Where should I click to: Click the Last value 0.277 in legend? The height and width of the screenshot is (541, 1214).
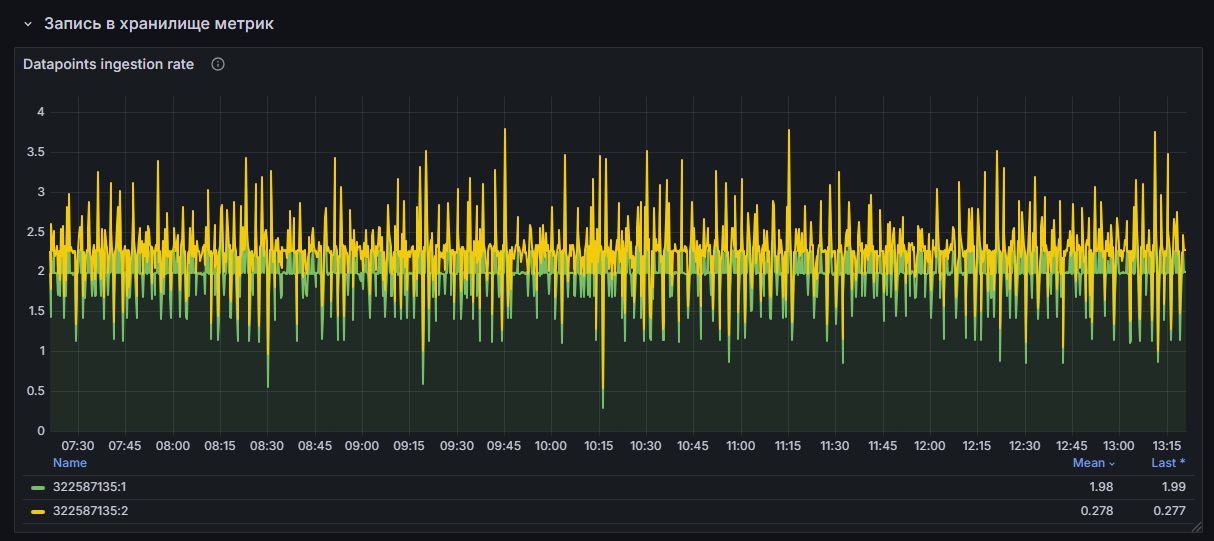click(1169, 512)
